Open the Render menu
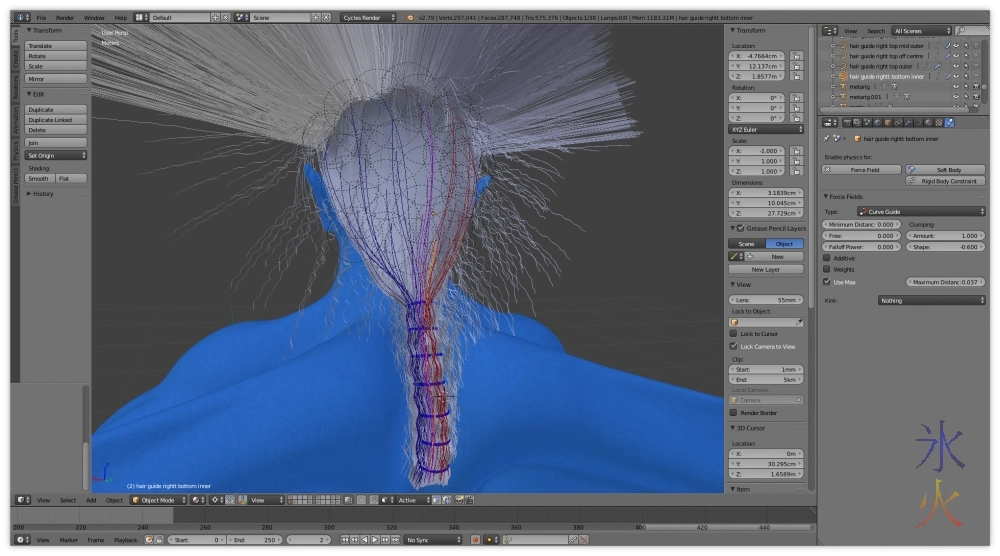This screenshot has height=556, width=1000. coord(65,18)
